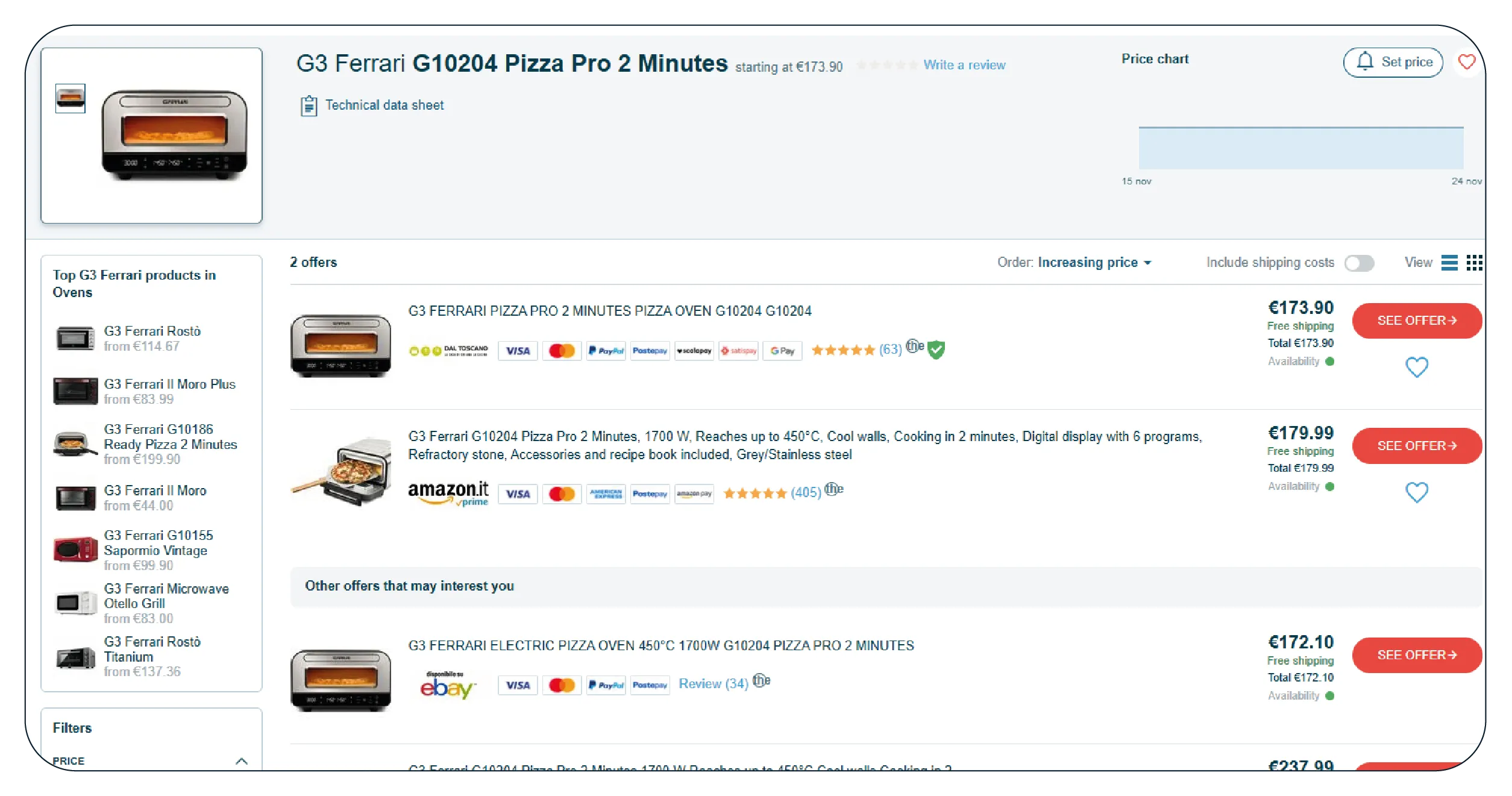Screen dimensions: 1512x796
Task: Click green verified shield badge
Action: pyautogui.click(x=936, y=349)
